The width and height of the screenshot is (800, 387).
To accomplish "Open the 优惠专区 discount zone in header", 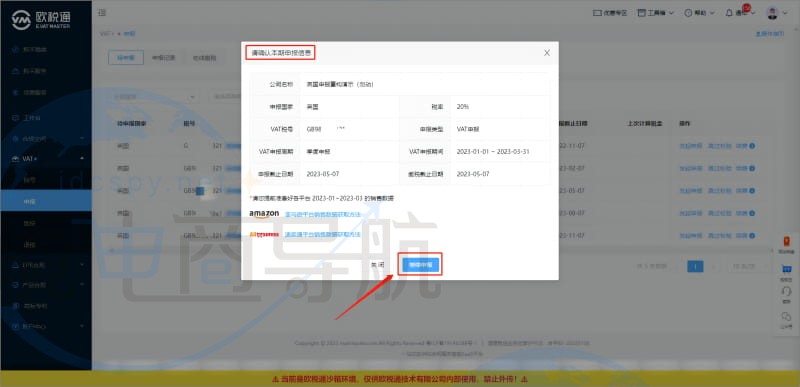I will click(x=609, y=13).
